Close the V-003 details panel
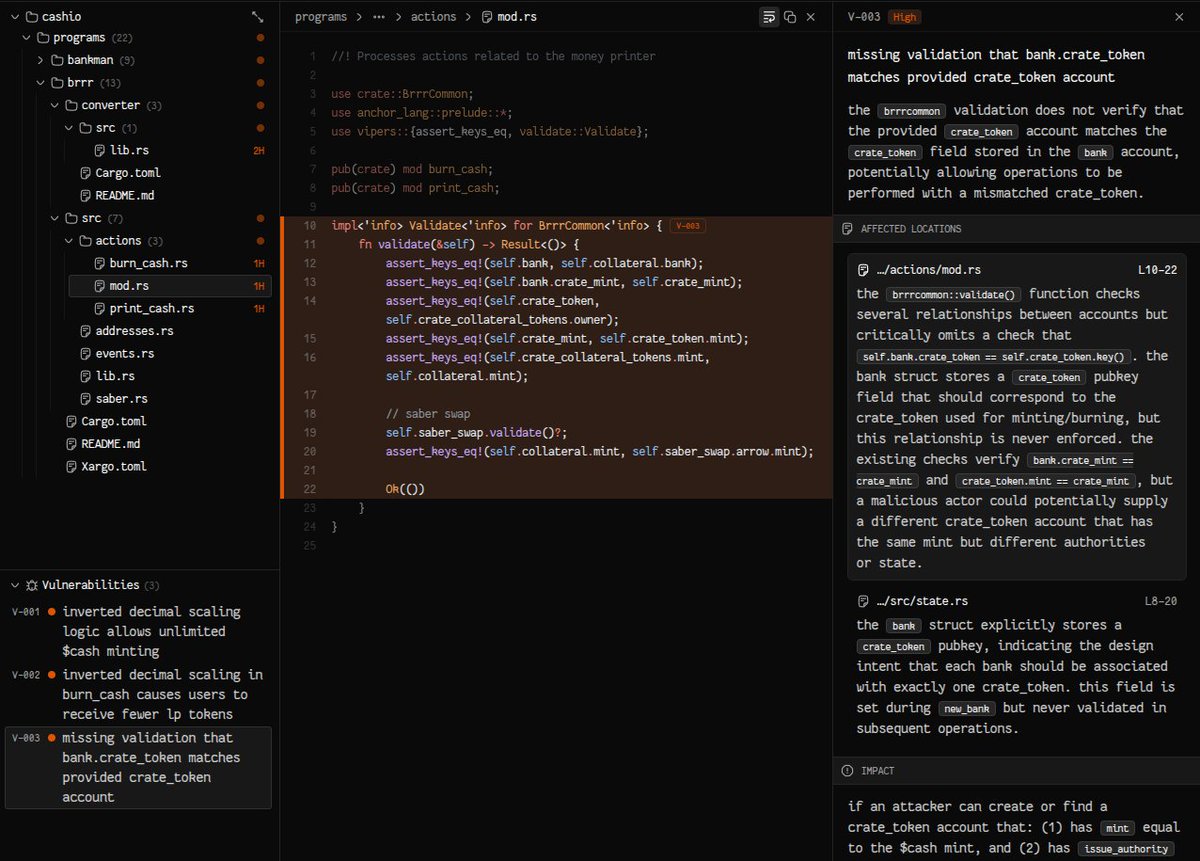This screenshot has height=861, width=1200. [x=1180, y=17]
